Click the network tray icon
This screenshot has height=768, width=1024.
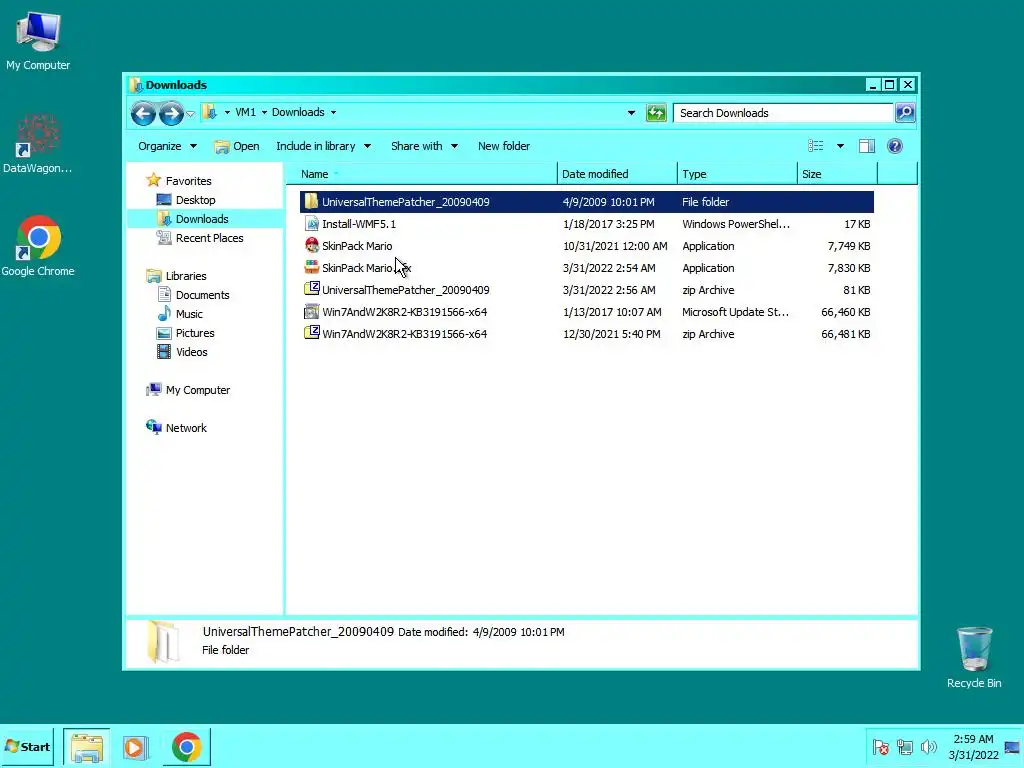pyautogui.click(x=904, y=746)
